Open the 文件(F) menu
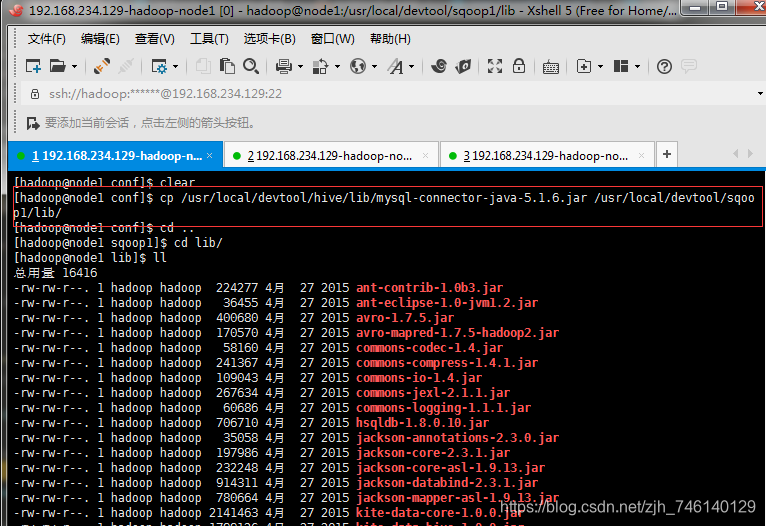Viewport: 766px width, 526px height. point(46,39)
